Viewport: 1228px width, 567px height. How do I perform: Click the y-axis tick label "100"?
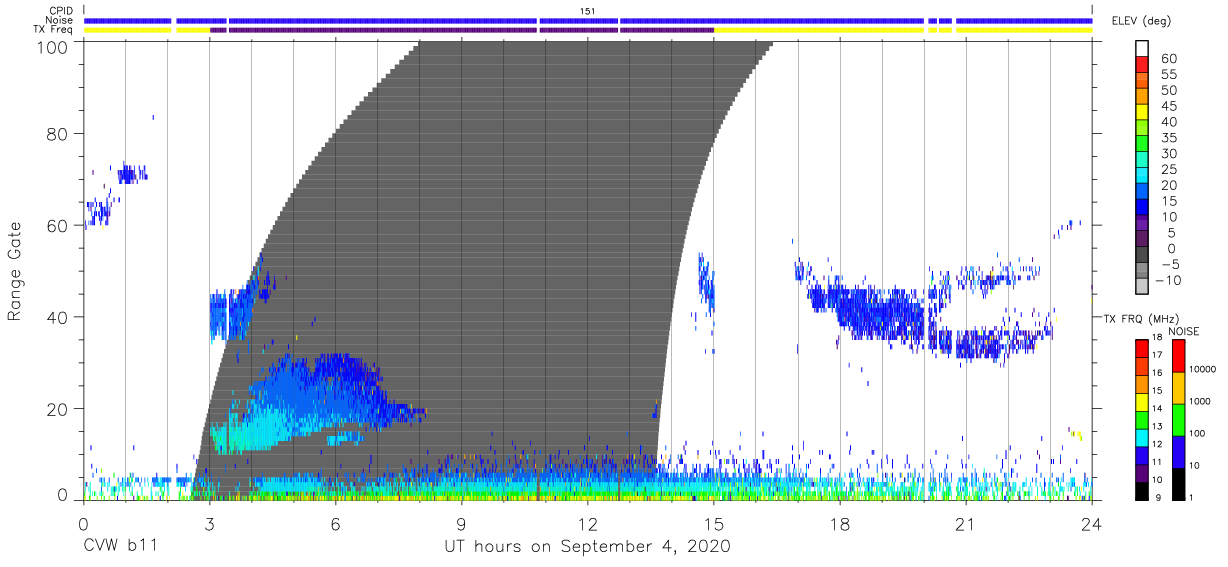53,47
